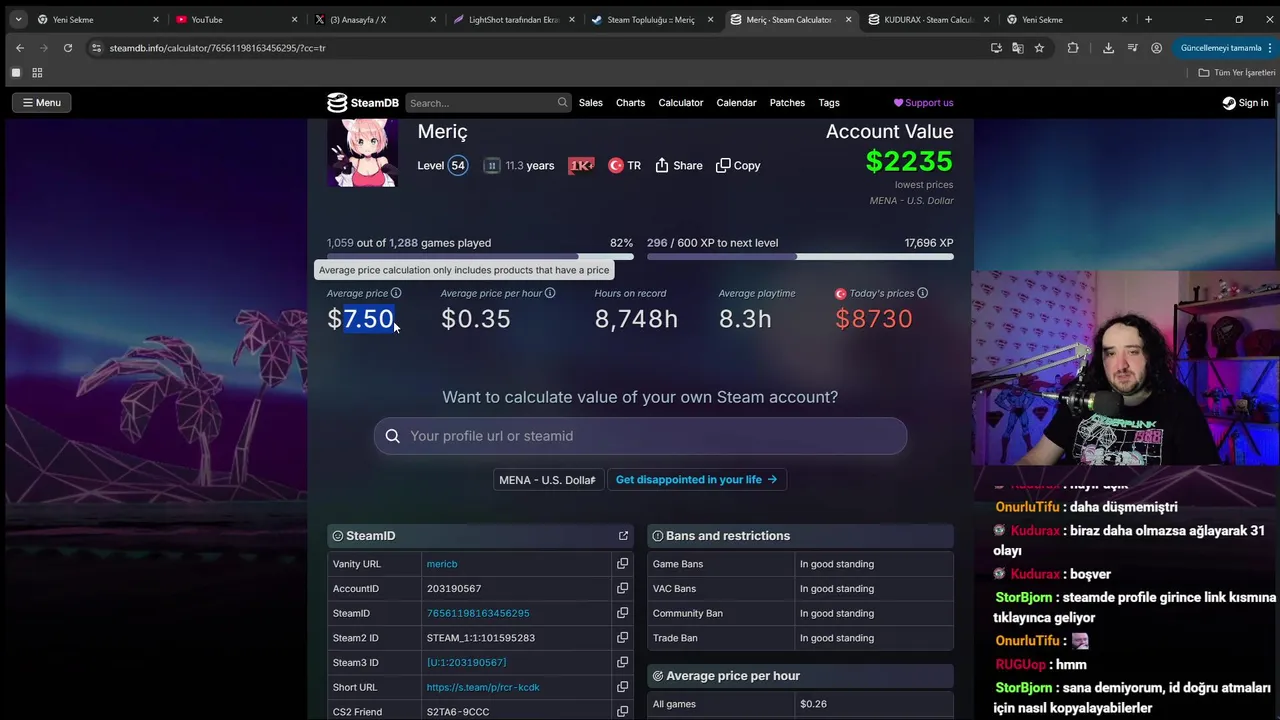Copy the Short URL value

622,687
